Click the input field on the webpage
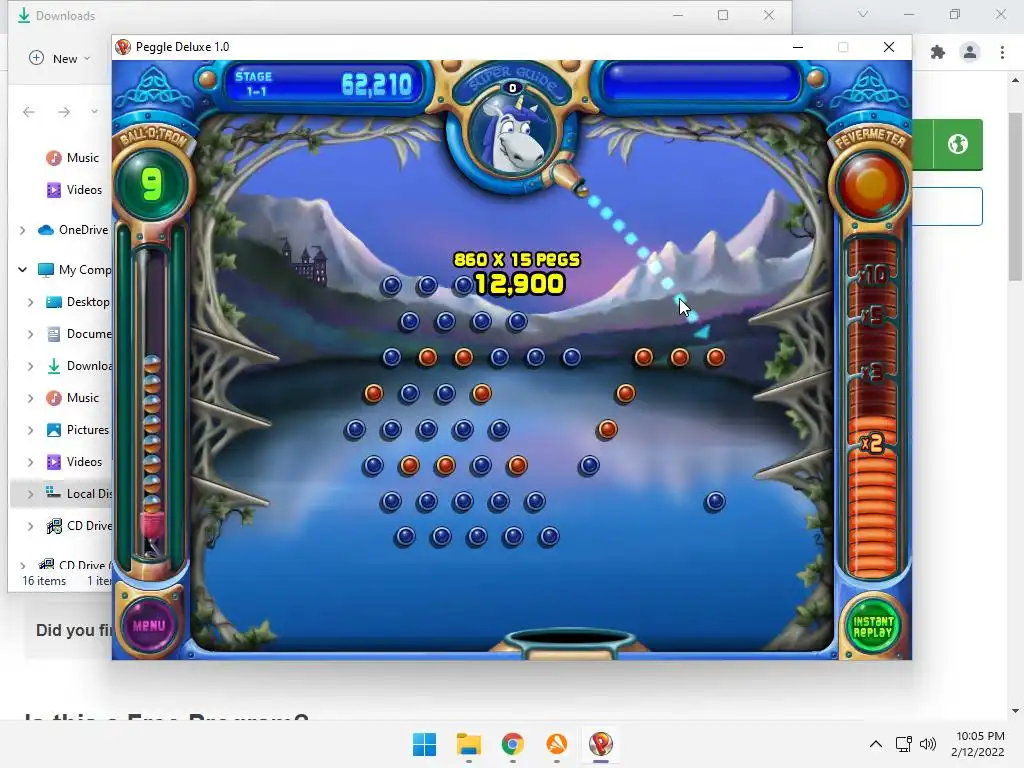This screenshot has width=1024, height=768. (947, 206)
